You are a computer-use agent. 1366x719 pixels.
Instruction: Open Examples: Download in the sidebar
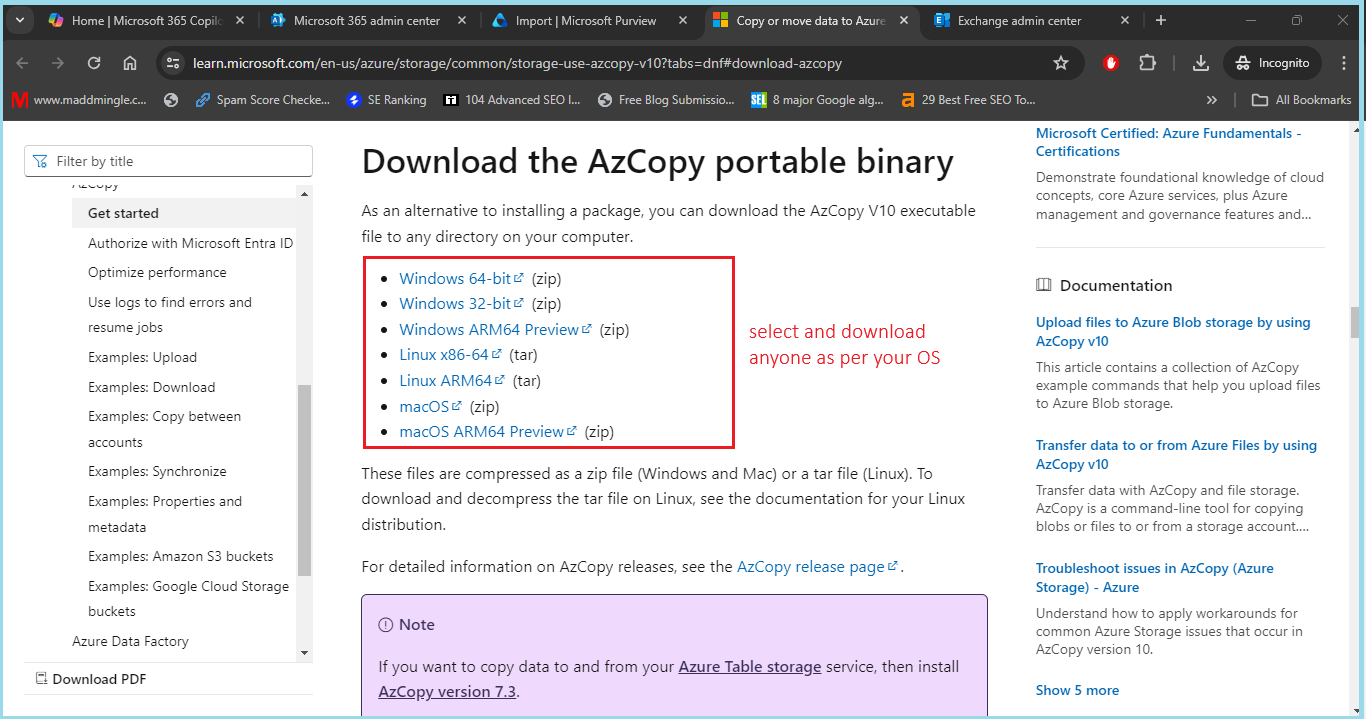point(151,387)
